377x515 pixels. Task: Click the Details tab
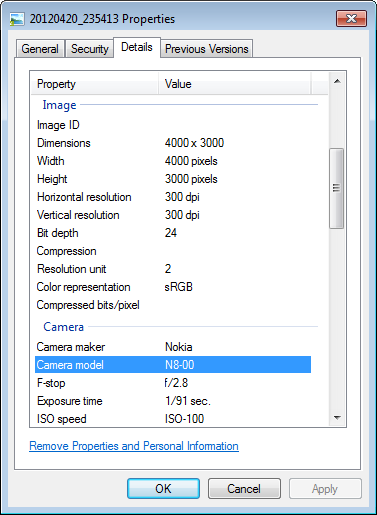click(x=137, y=47)
